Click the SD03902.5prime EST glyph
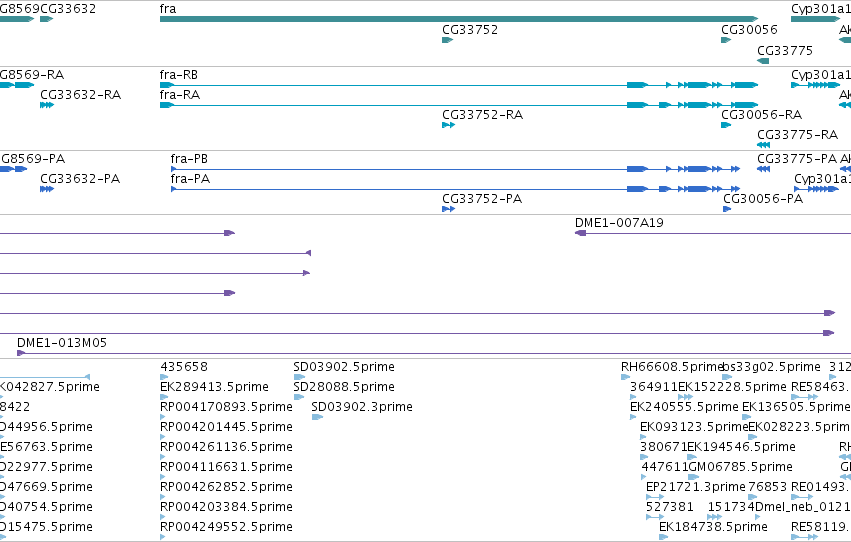Image resolution: width=851 pixels, height=542 pixels. click(x=299, y=377)
